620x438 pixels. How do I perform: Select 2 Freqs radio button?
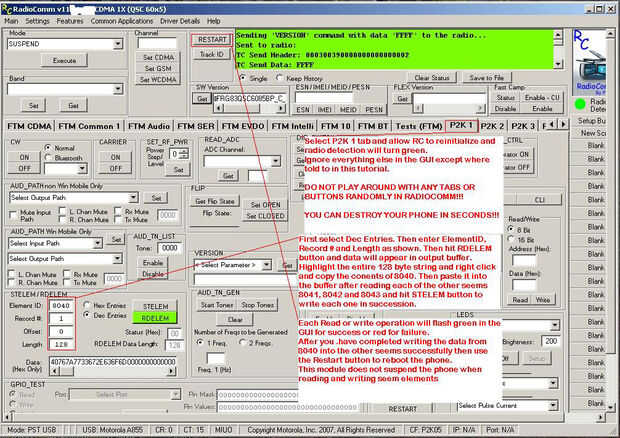242,342
